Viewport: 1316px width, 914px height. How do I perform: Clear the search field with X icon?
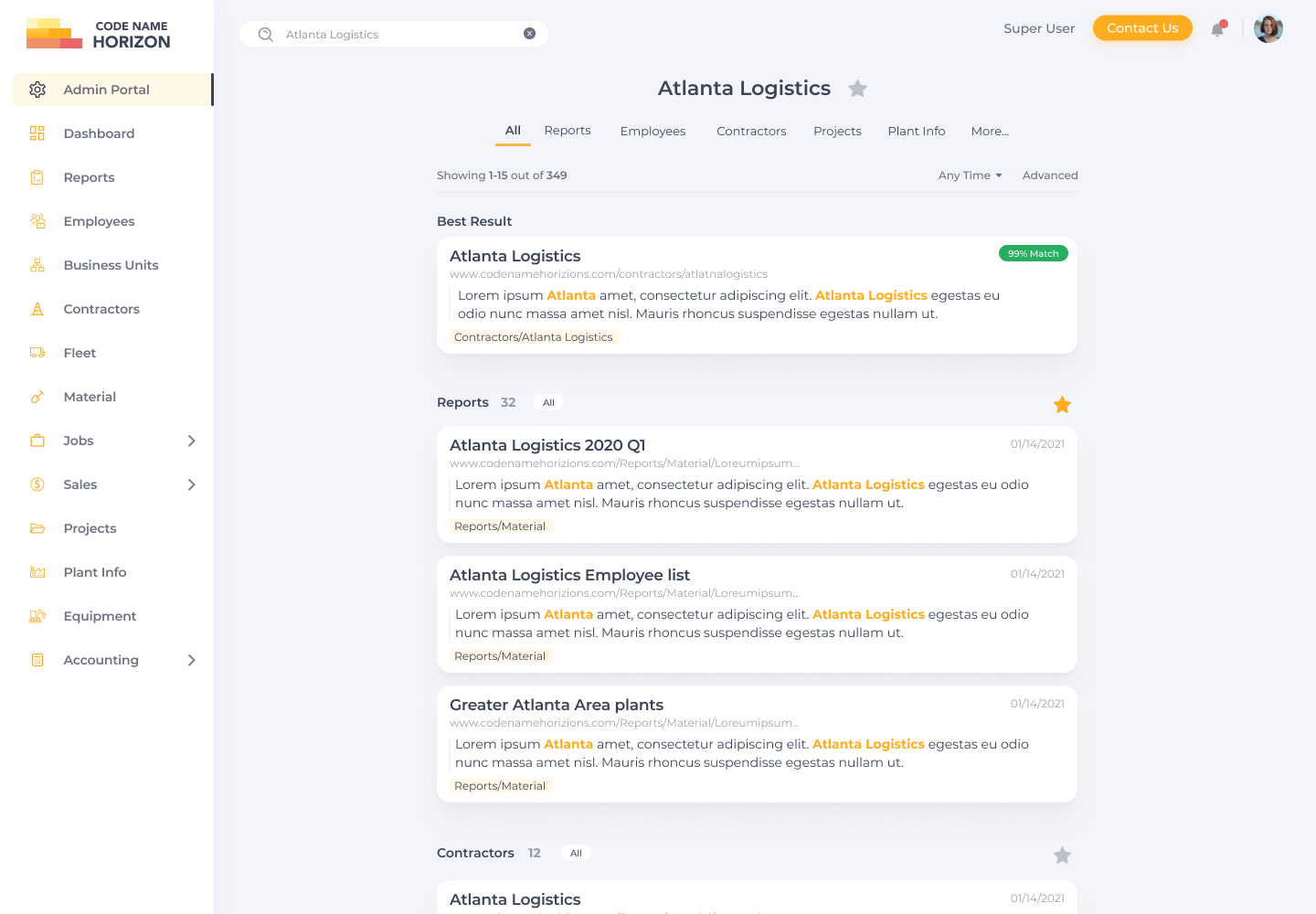point(529,34)
